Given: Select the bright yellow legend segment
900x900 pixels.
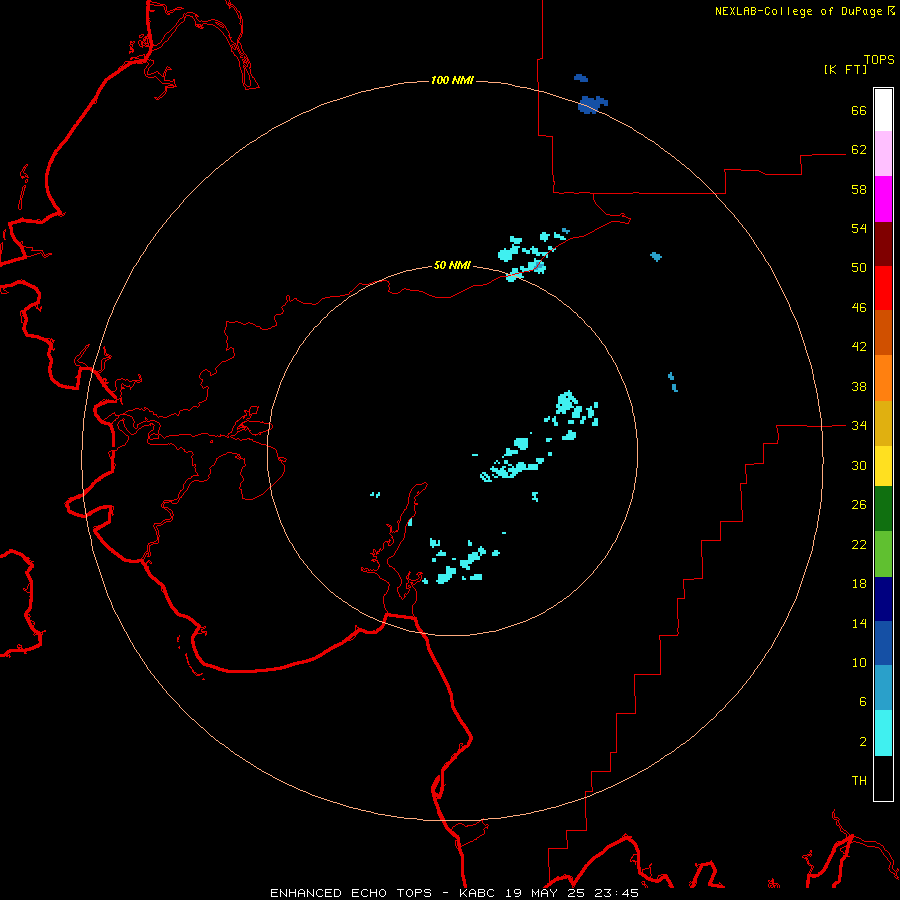Looking at the screenshot, I should (883, 466).
